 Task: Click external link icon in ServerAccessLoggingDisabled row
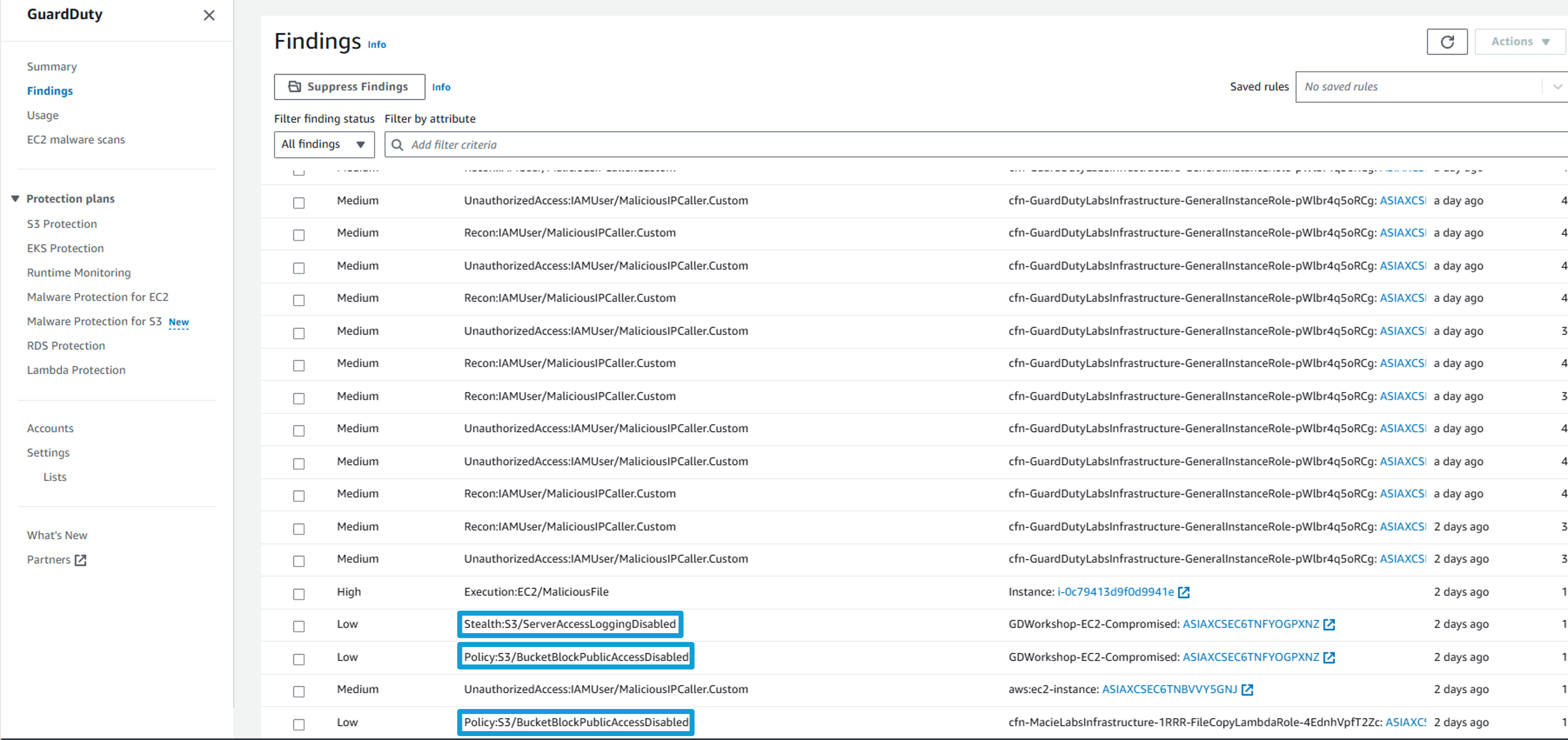pos(1329,624)
